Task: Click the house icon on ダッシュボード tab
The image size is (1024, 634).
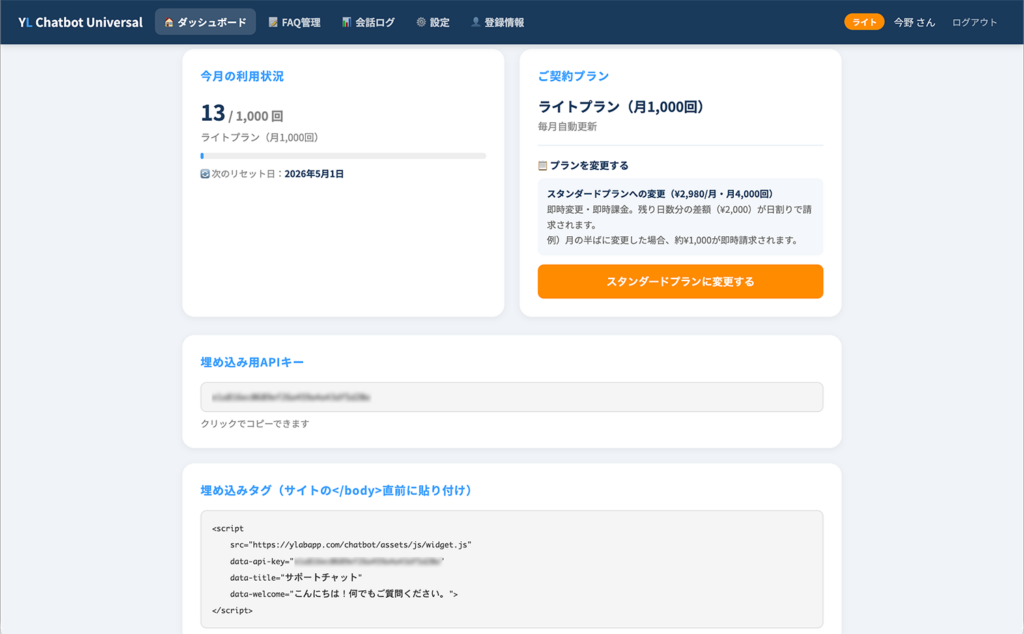Action: [x=168, y=22]
